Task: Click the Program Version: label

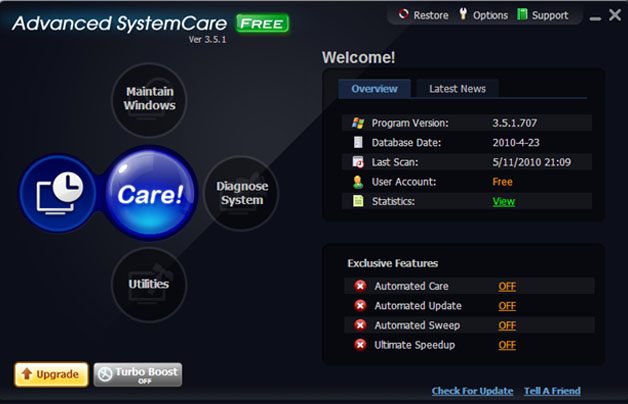Action: click(410, 123)
